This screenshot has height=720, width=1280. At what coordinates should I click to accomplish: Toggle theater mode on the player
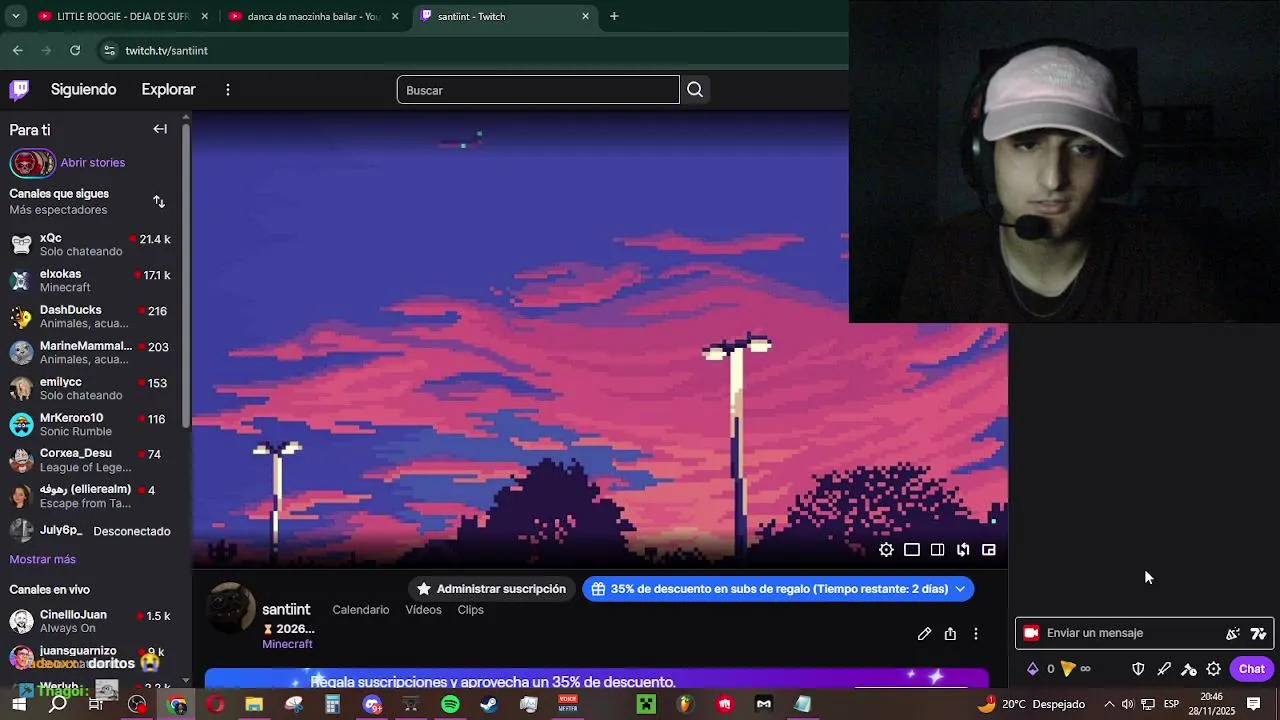pos(912,550)
